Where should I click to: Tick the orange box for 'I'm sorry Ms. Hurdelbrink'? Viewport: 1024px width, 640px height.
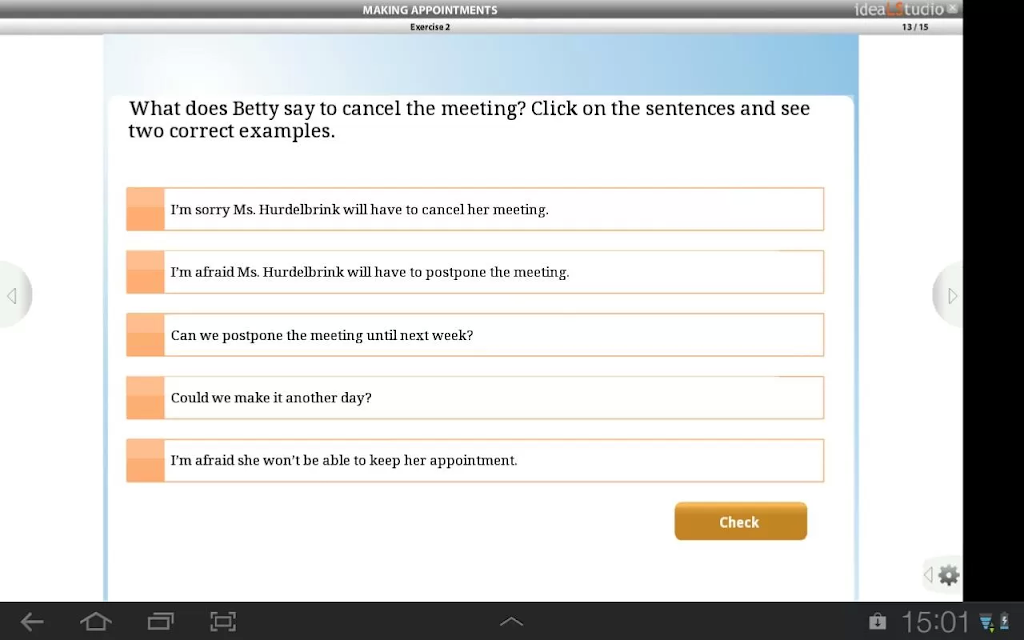point(146,209)
